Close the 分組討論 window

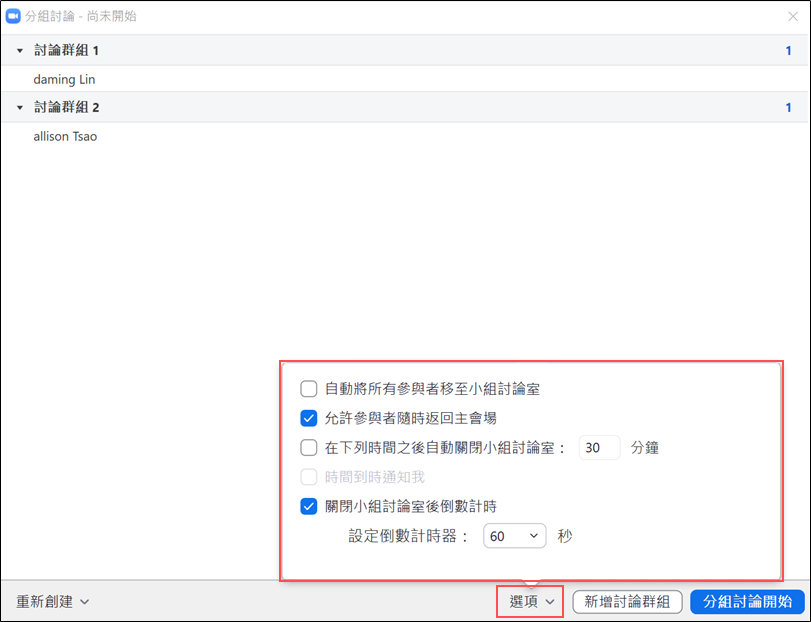793,17
